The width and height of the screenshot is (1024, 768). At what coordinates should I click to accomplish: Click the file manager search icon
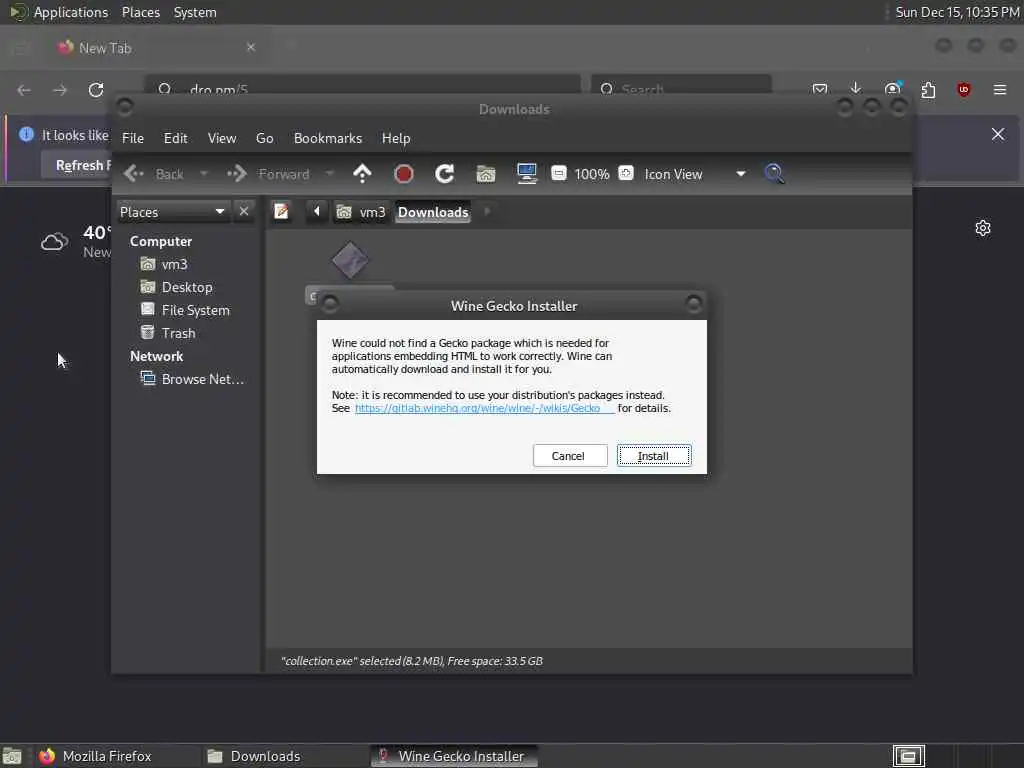tap(775, 174)
